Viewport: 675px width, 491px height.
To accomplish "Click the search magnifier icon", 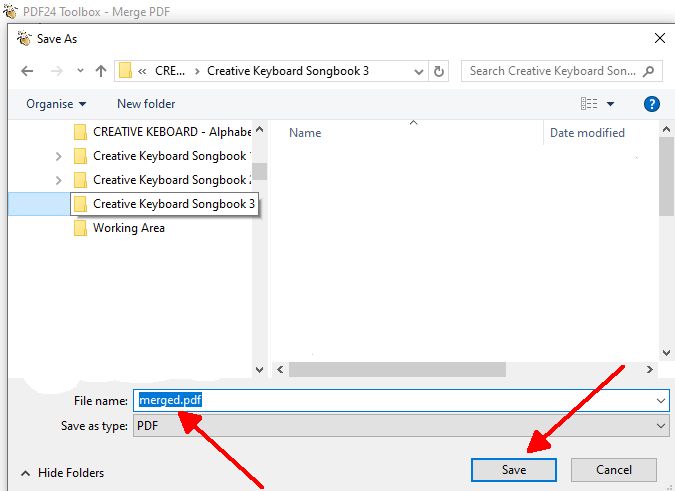I will (649, 71).
